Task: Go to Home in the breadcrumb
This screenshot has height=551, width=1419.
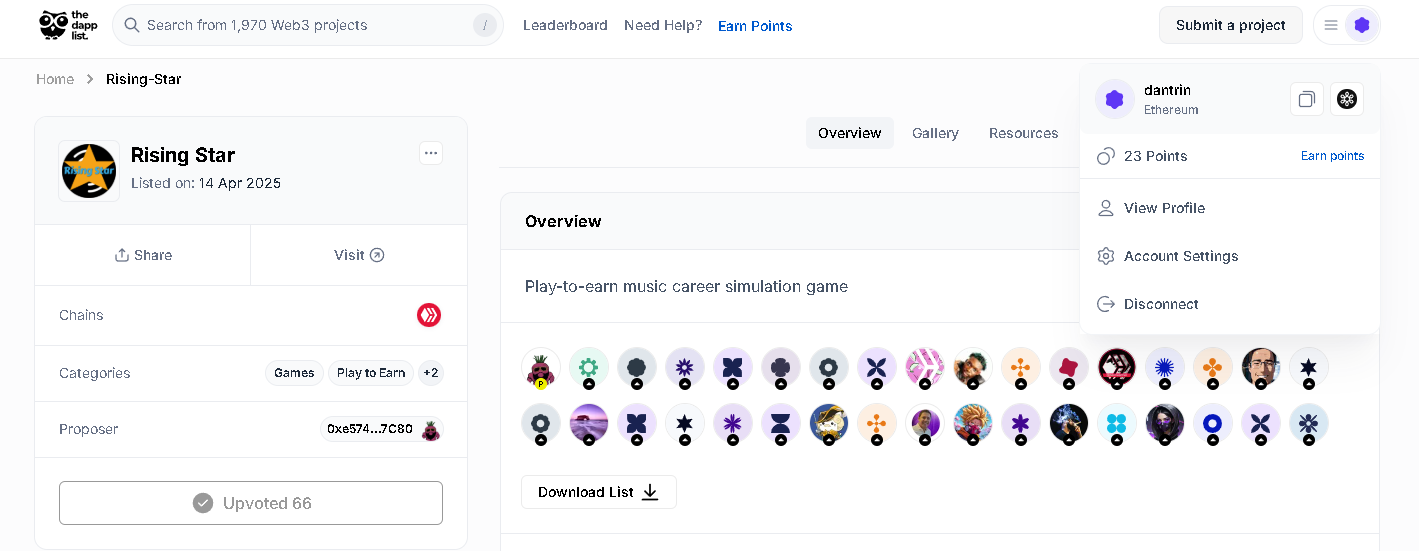Action: point(55,79)
